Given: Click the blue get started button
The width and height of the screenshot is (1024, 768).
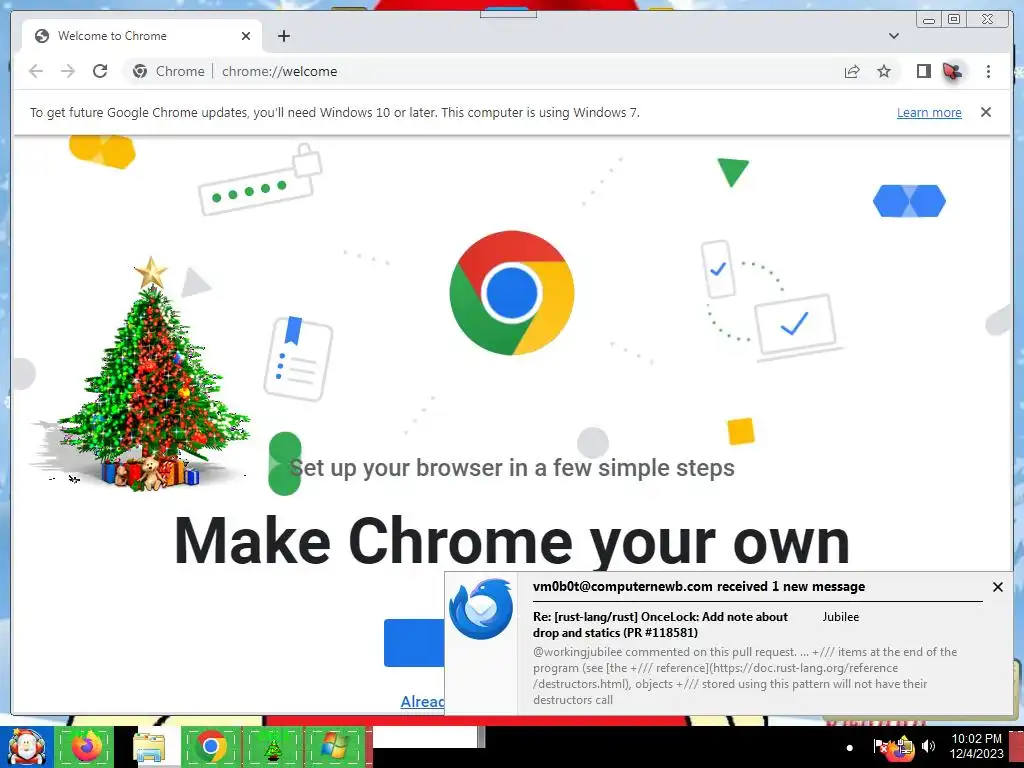Looking at the screenshot, I should point(414,643).
